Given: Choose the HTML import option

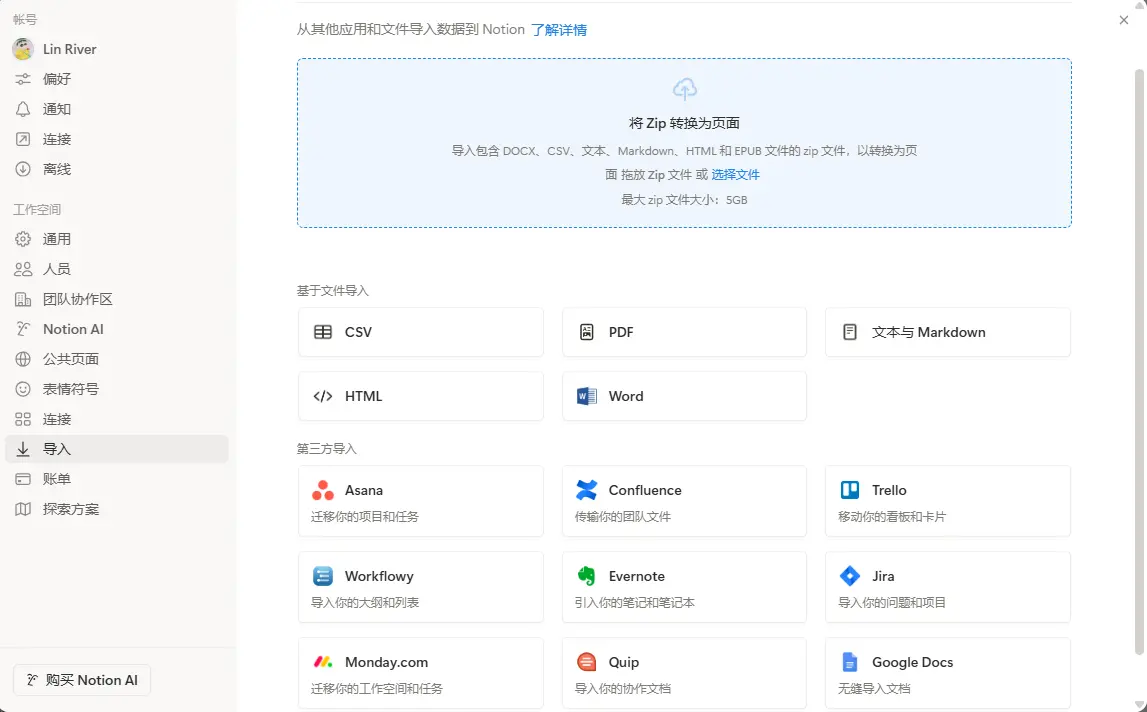Looking at the screenshot, I should (421, 397).
